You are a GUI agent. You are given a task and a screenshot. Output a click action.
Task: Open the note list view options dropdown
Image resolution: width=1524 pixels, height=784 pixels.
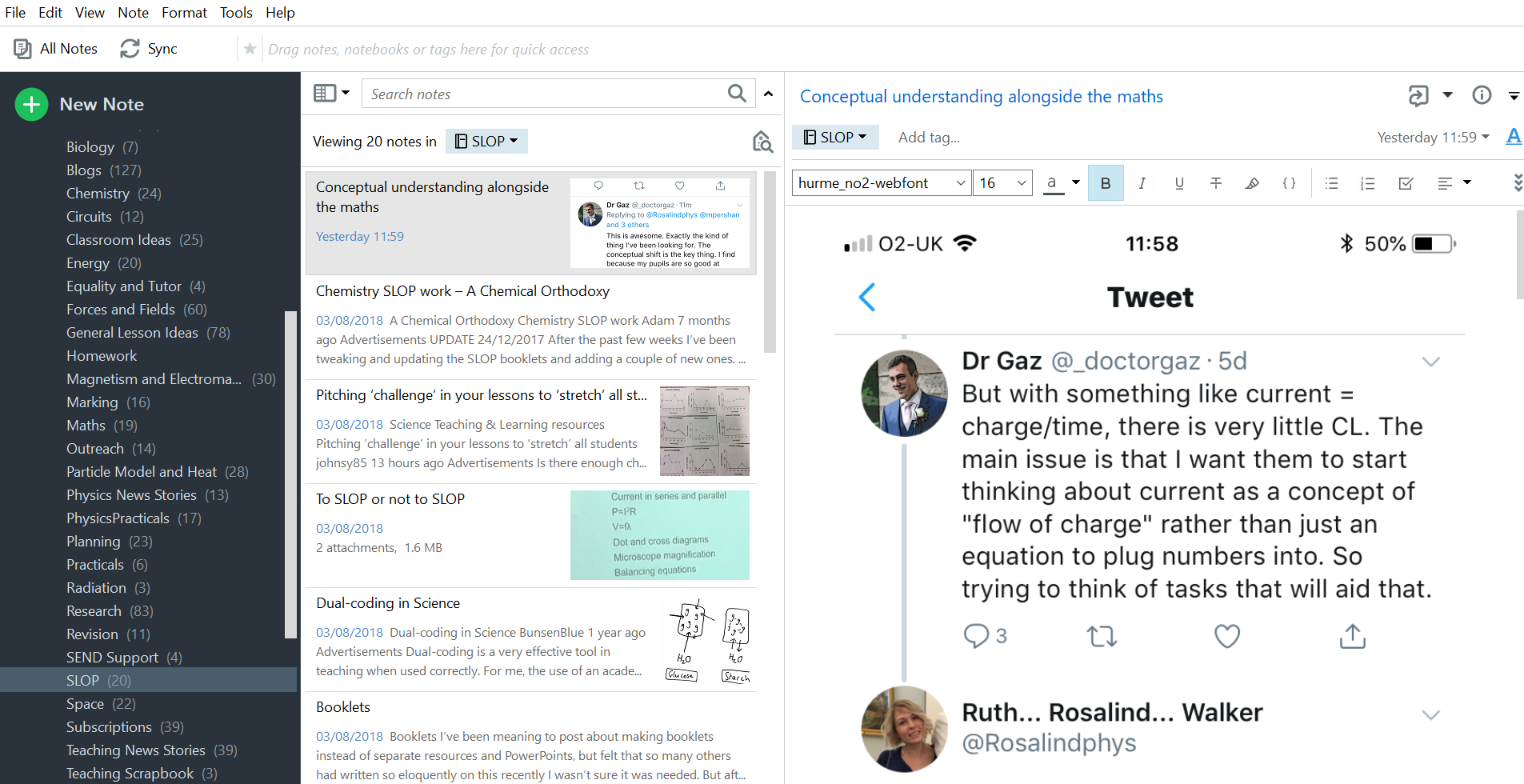[331, 94]
